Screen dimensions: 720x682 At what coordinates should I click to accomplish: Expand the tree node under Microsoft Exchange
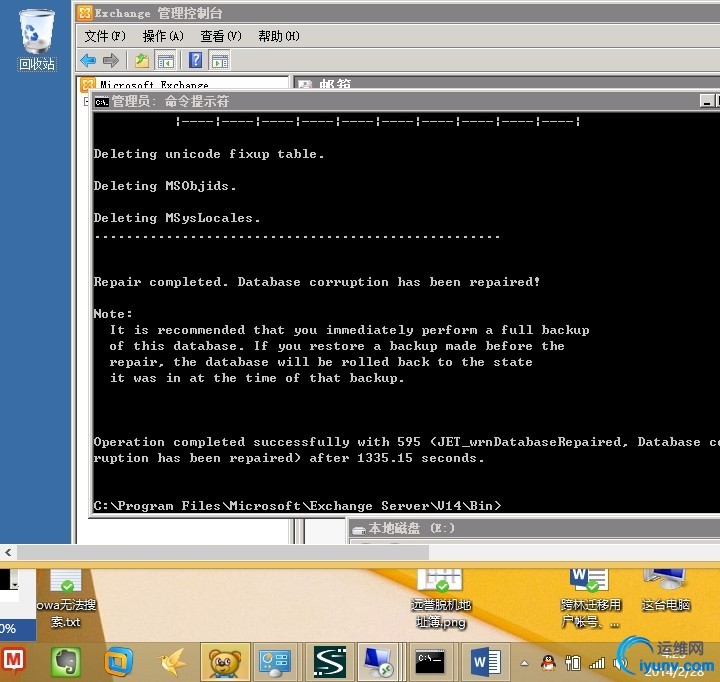point(86,101)
